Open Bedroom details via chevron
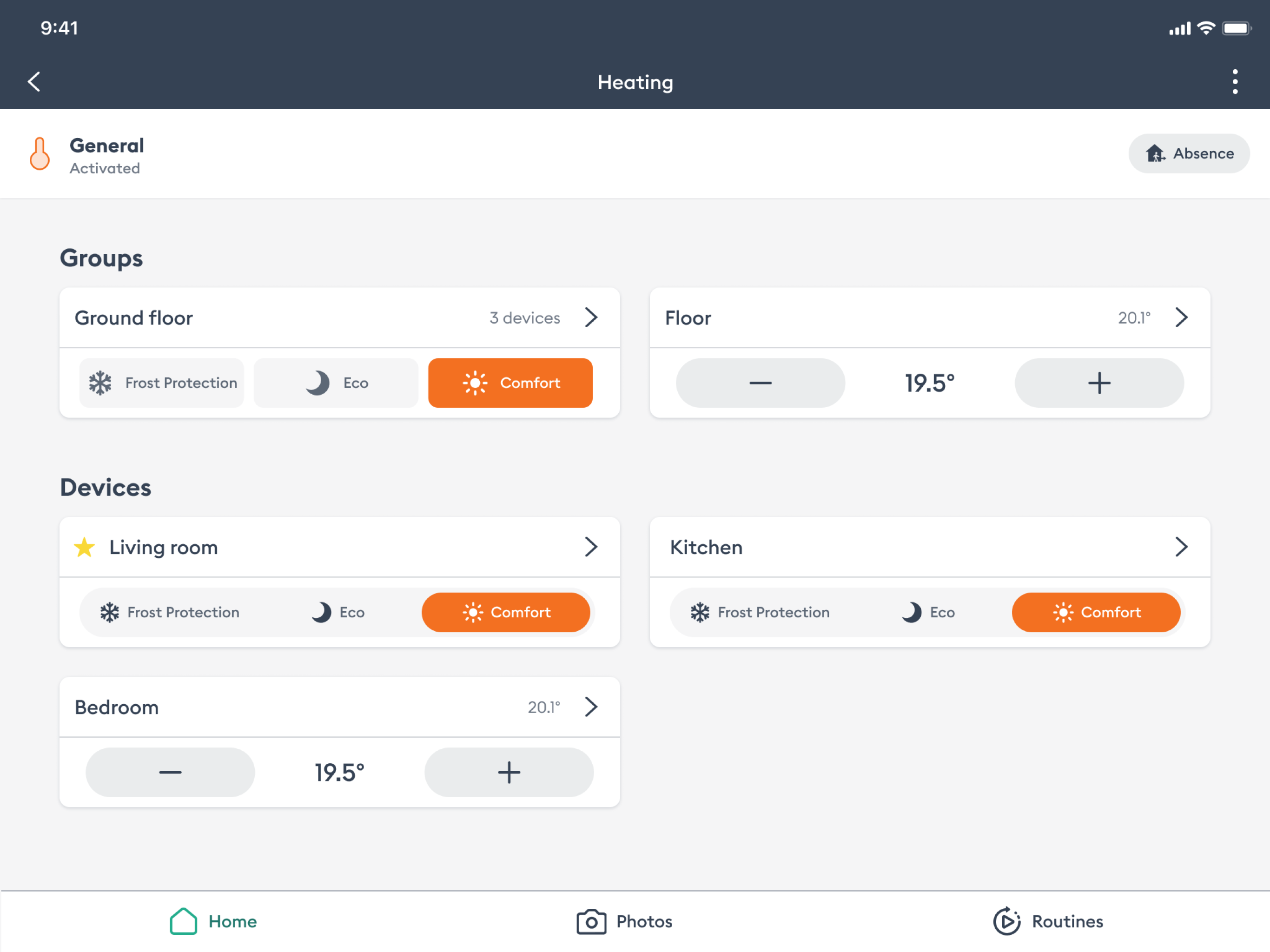1270x952 pixels. click(x=591, y=707)
